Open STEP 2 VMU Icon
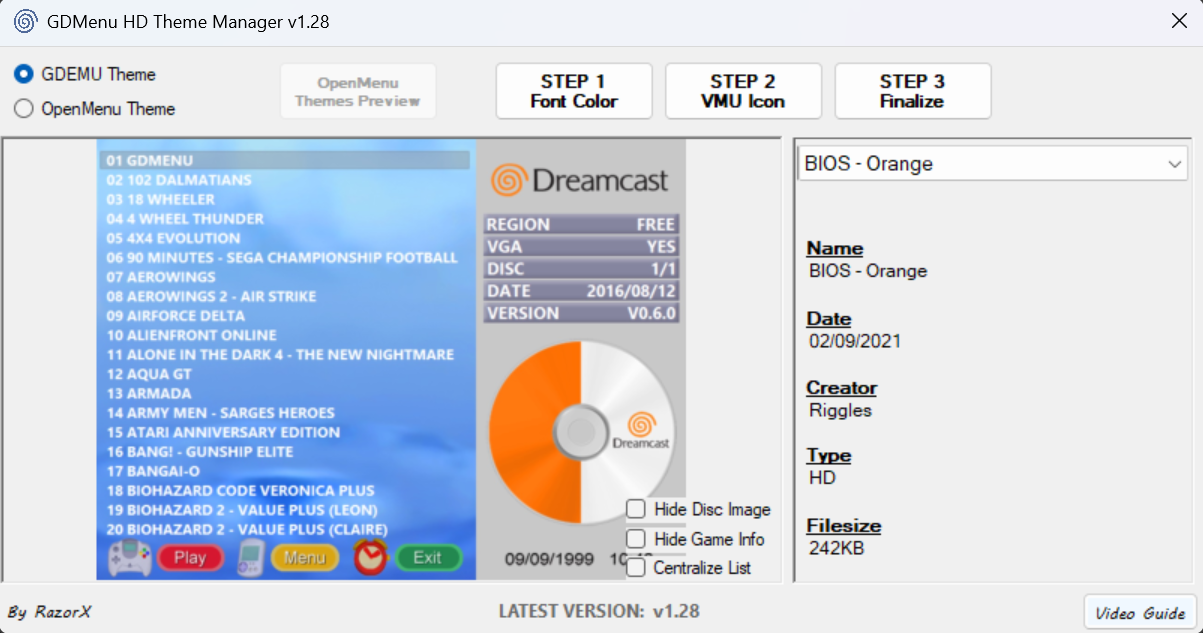This screenshot has width=1203, height=633. point(743,91)
